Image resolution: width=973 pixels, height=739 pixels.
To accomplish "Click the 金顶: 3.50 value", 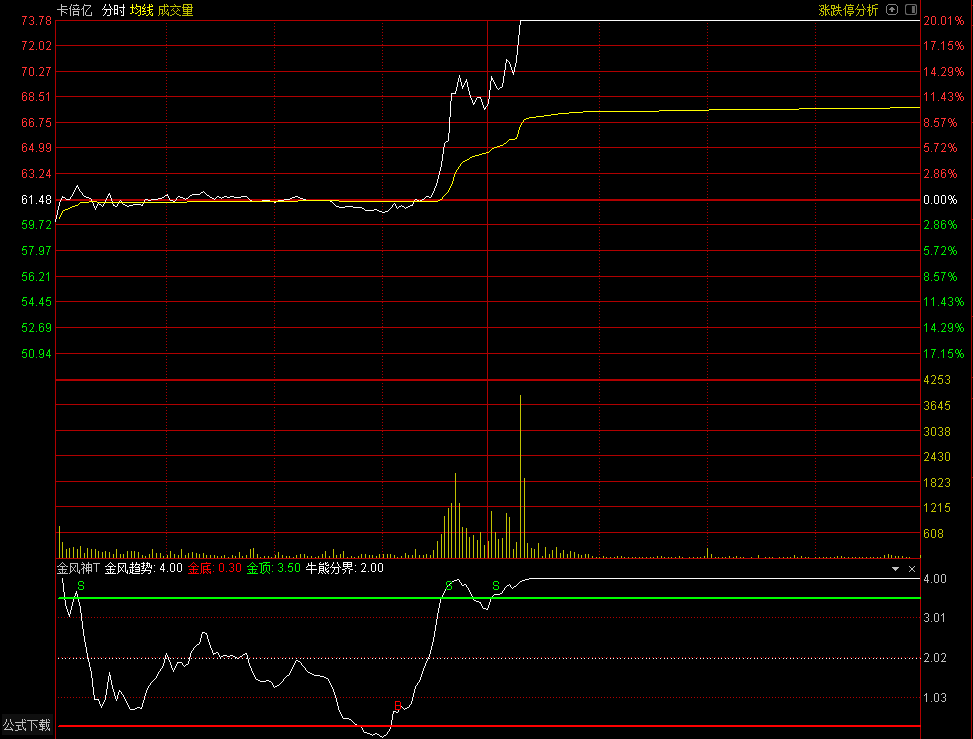I will [274, 568].
